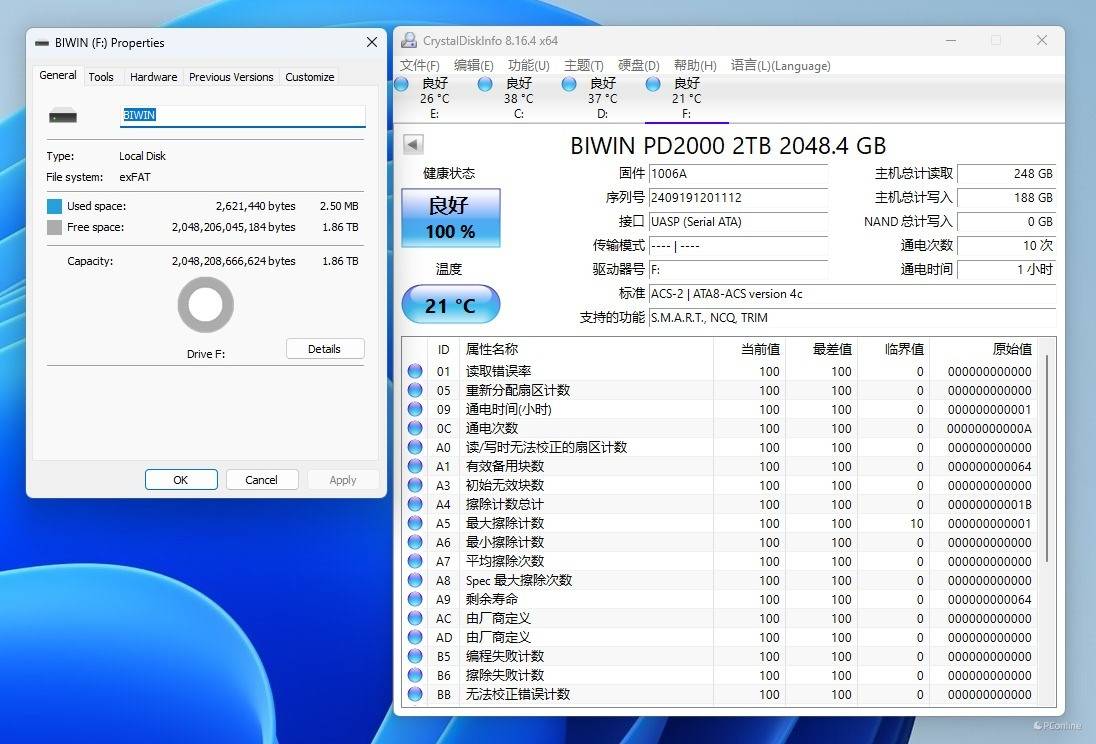Click the 良好 100% health status button
The image size is (1096, 744).
tap(451, 217)
